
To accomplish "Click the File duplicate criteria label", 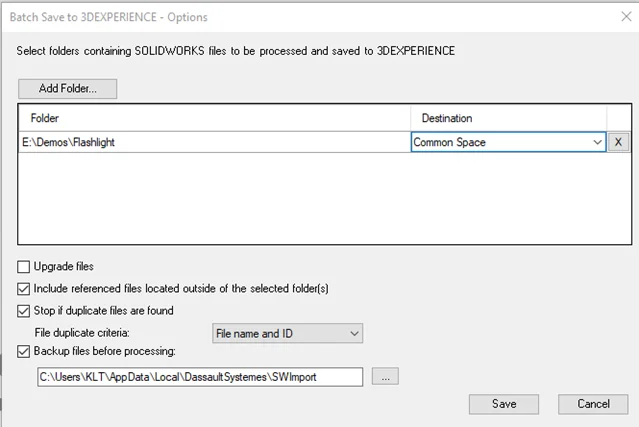I will (x=91, y=332).
